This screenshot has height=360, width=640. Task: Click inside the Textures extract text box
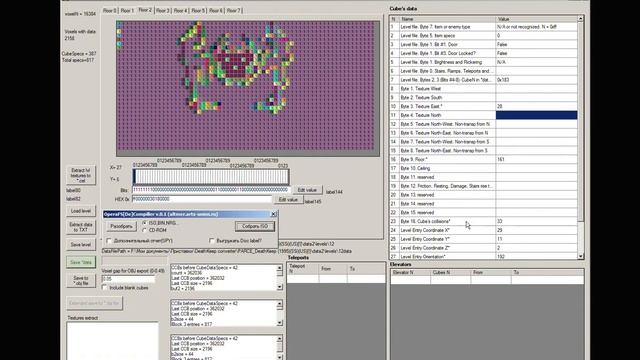[x=112, y=341]
